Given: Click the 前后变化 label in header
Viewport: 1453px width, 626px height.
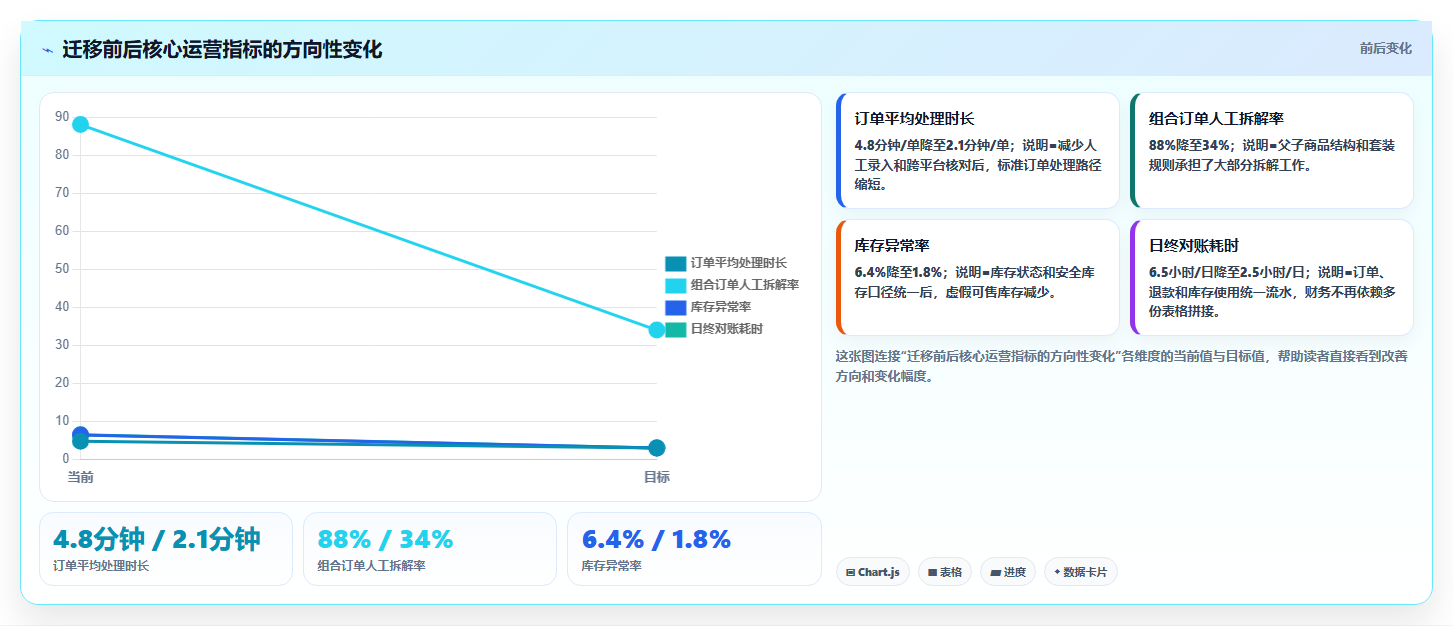Looking at the screenshot, I should [x=1385, y=48].
